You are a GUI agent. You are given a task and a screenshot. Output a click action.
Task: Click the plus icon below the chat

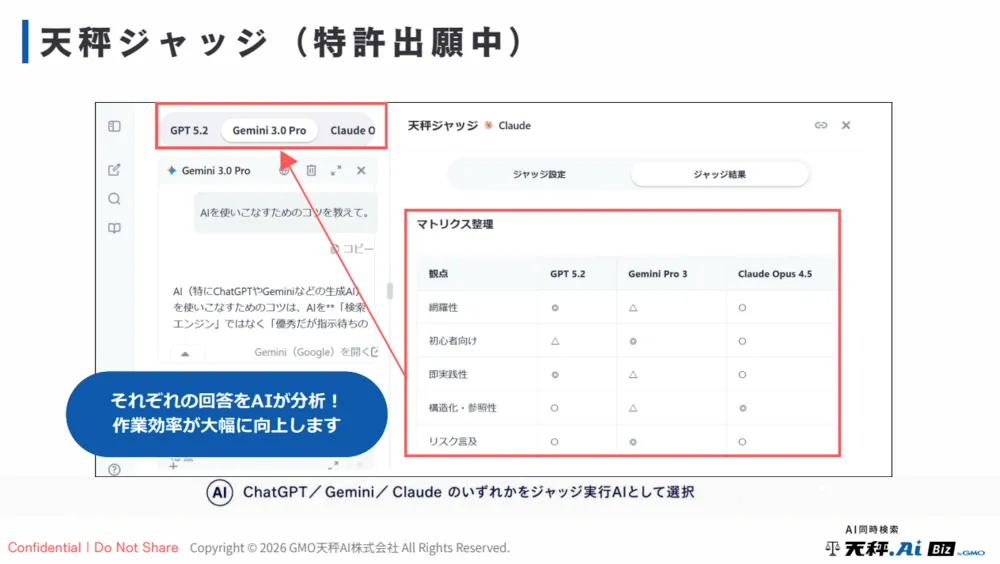[x=173, y=466]
